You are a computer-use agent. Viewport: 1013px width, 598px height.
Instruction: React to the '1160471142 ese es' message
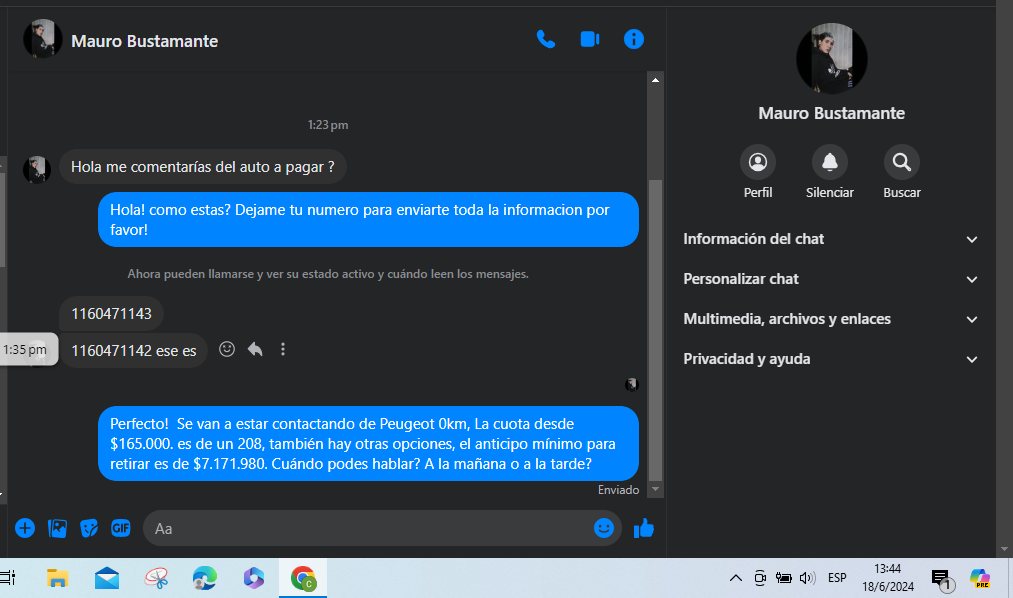[x=227, y=349]
